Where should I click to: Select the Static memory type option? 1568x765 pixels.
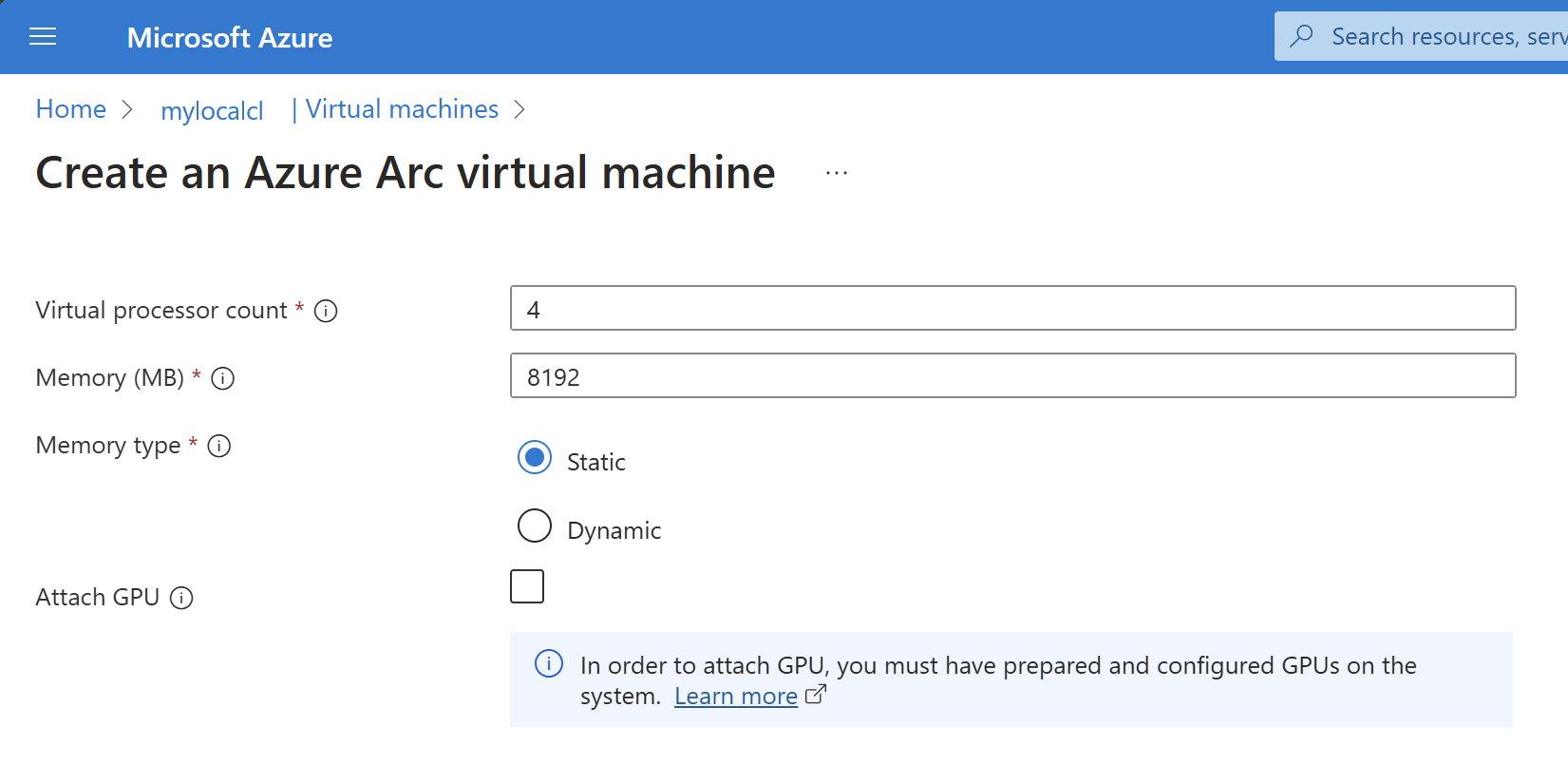[x=535, y=458]
